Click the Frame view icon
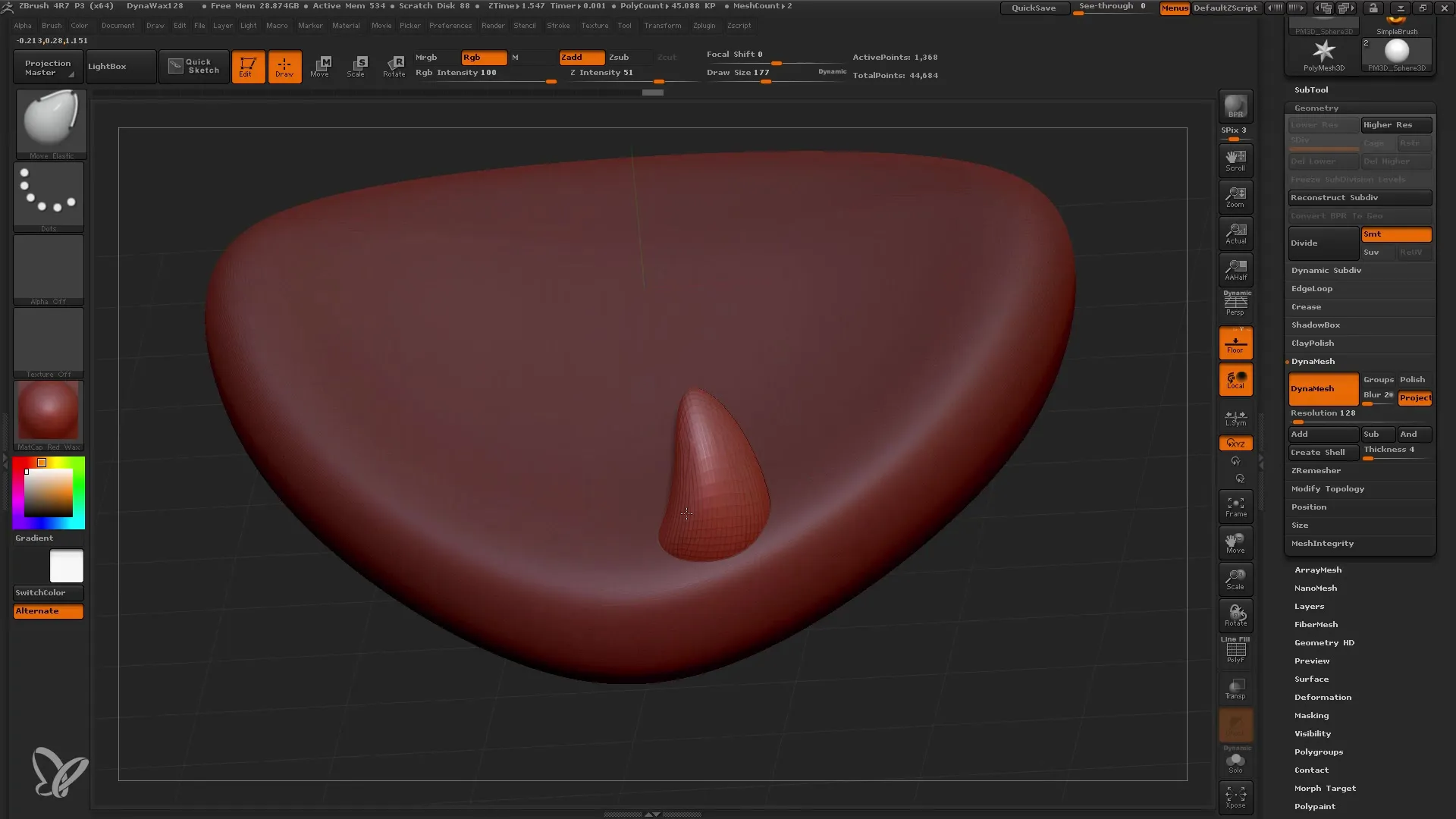The image size is (1456, 819). click(1236, 505)
